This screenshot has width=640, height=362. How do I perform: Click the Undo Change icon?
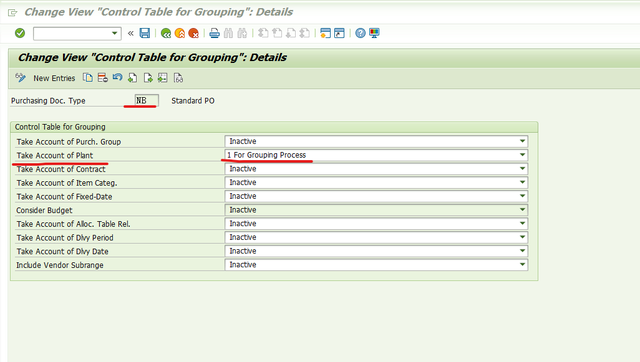[x=118, y=78]
